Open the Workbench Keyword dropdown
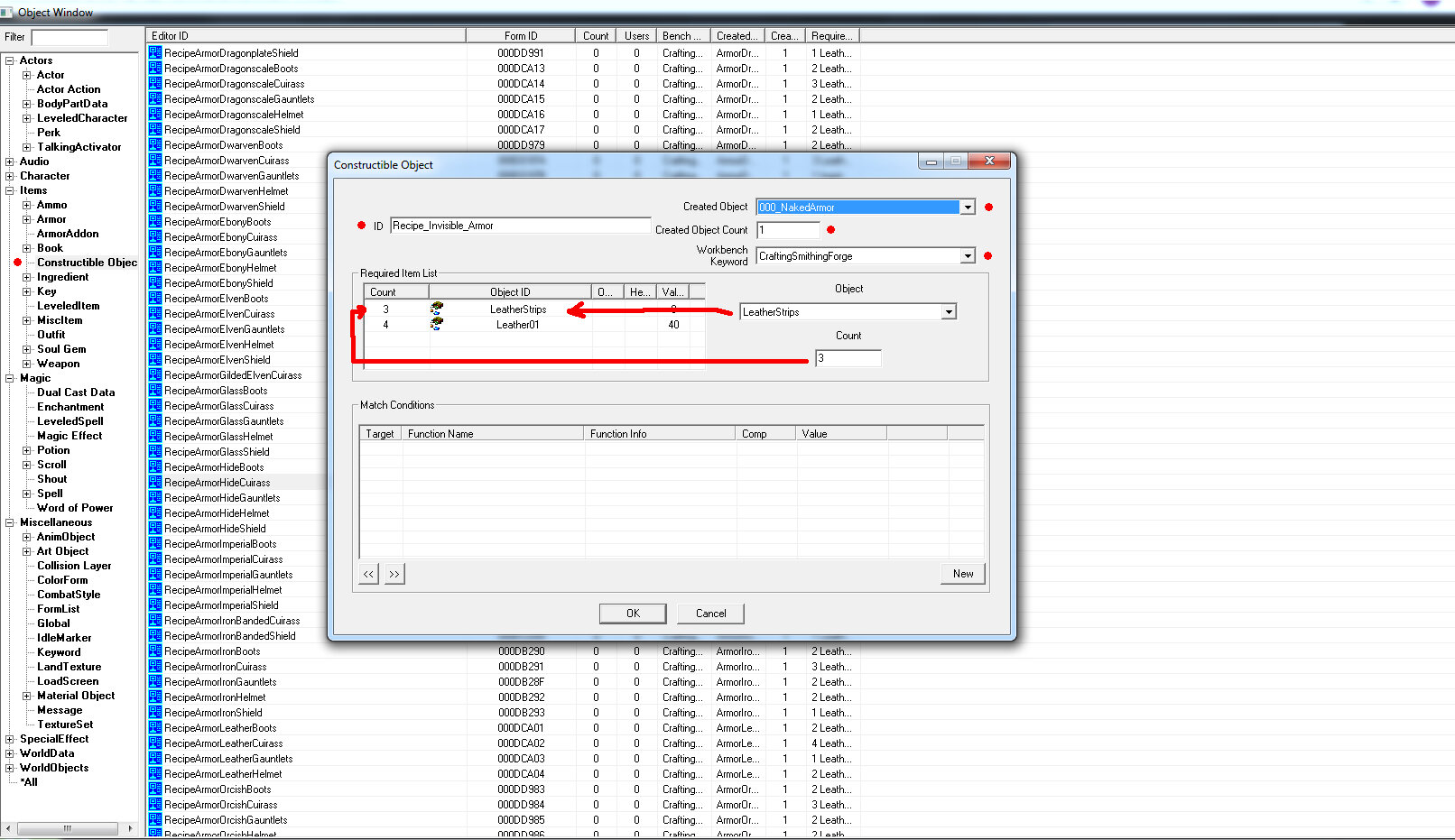This screenshot has width=1455, height=840. coord(968,256)
